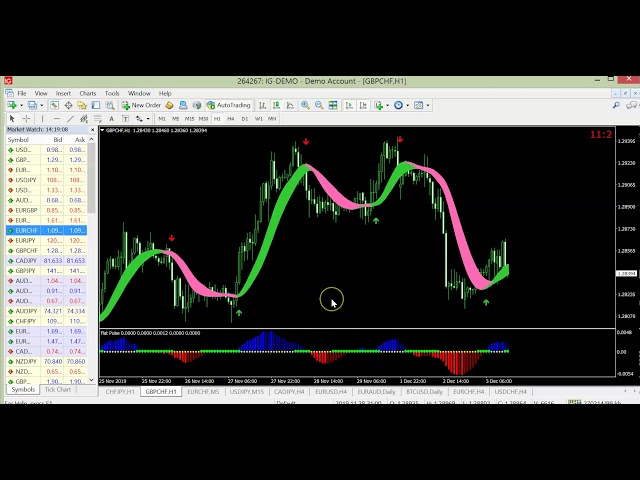Screen dimensions: 640x480
Task: Click the tile windows icon
Action: pos(333,105)
